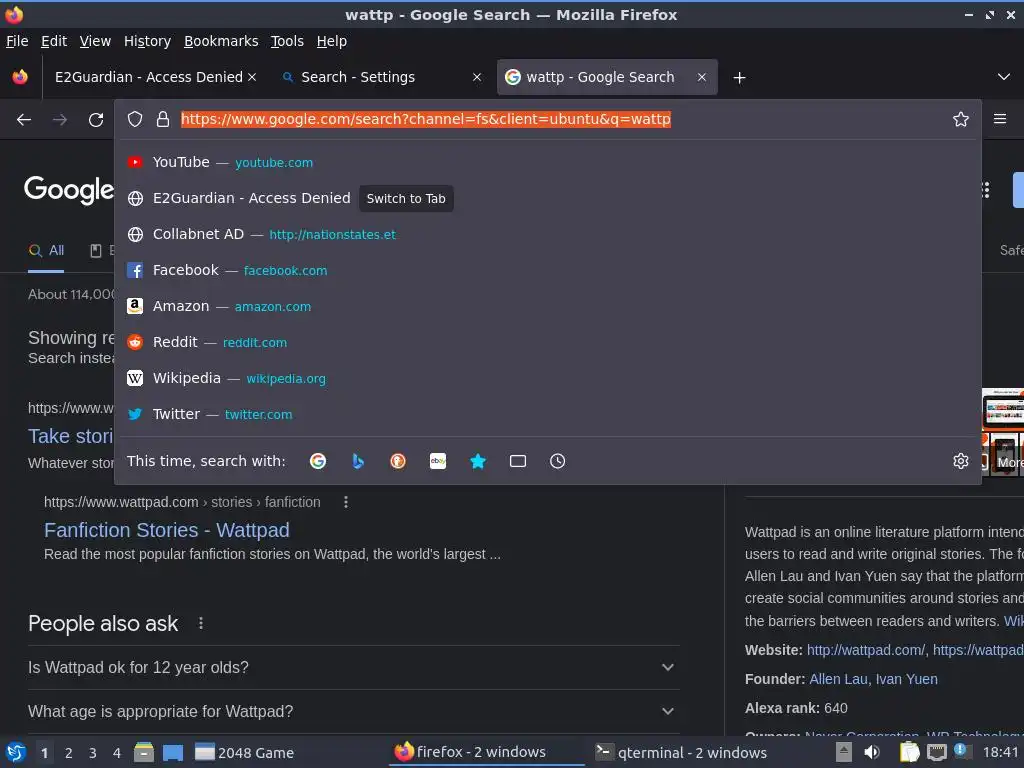1024x768 pixels.
Task: Follow Allen Lau founder link
Action: pyautogui.click(x=838, y=679)
